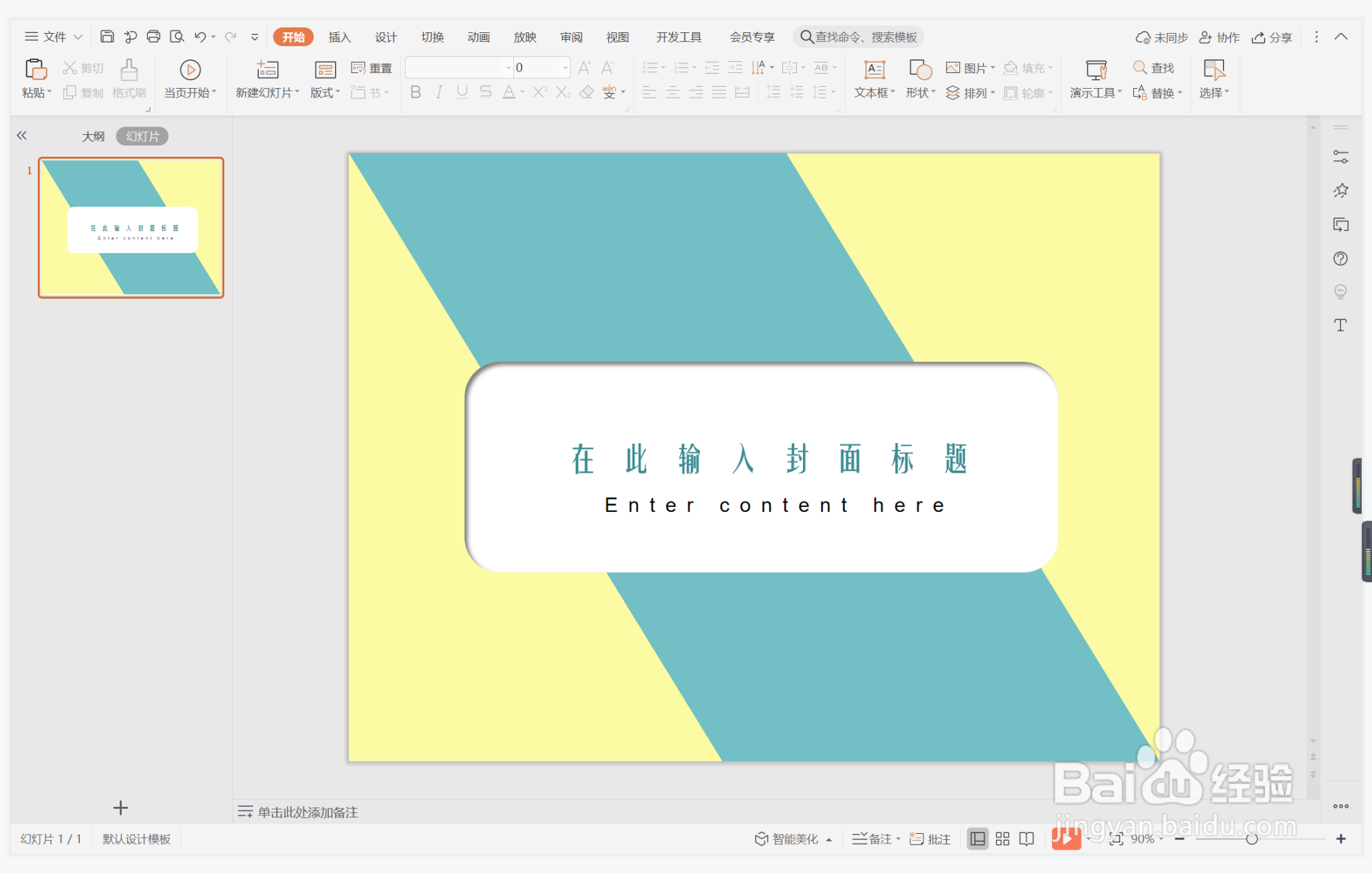Click the New Slide icon
This screenshot has width=1372, height=873.
[x=267, y=69]
